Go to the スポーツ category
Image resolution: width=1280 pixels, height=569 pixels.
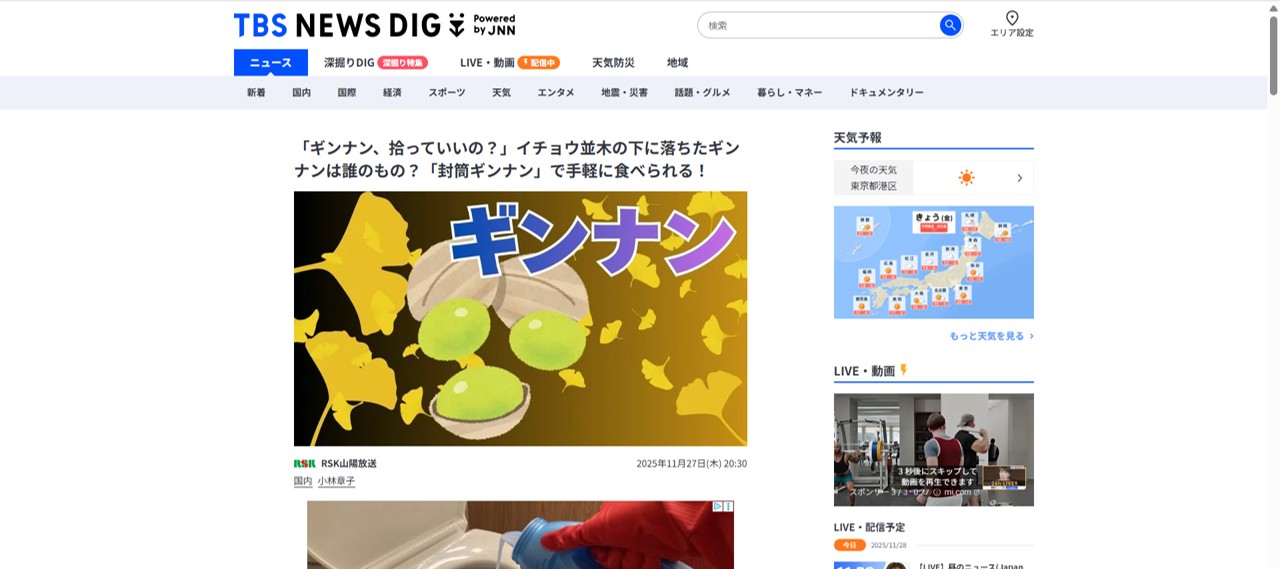[x=447, y=92]
